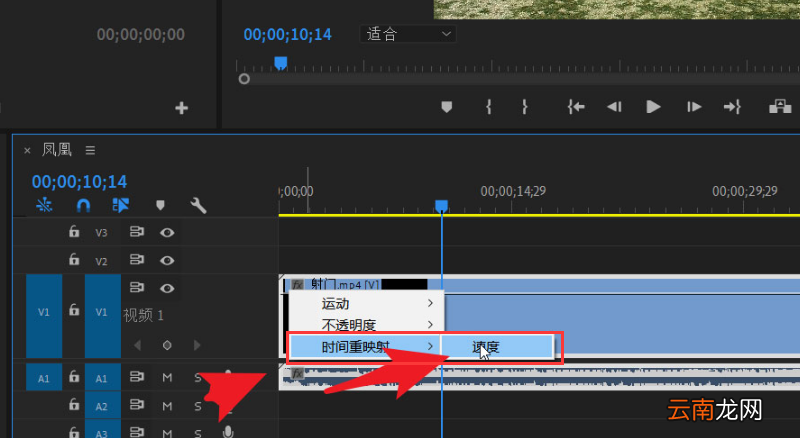The width and height of the screenshot is (800, 438).
Task: Add keyframe on V1 track
Action: coord(167,346)
